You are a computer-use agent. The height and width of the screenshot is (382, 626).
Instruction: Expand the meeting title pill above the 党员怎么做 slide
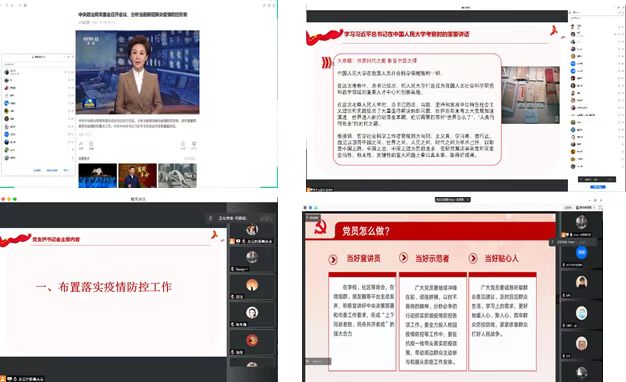click(x=452, y=199)
